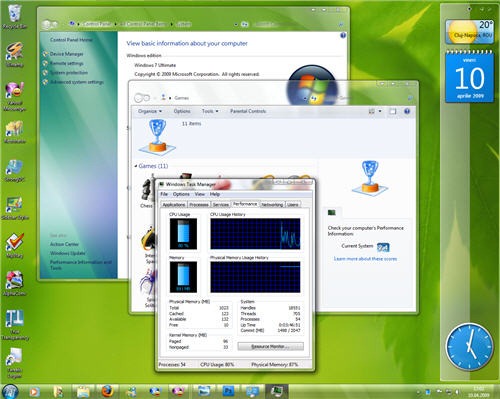Switch to the Networking tab
This screenshot has width=500, height=399.
272,204
